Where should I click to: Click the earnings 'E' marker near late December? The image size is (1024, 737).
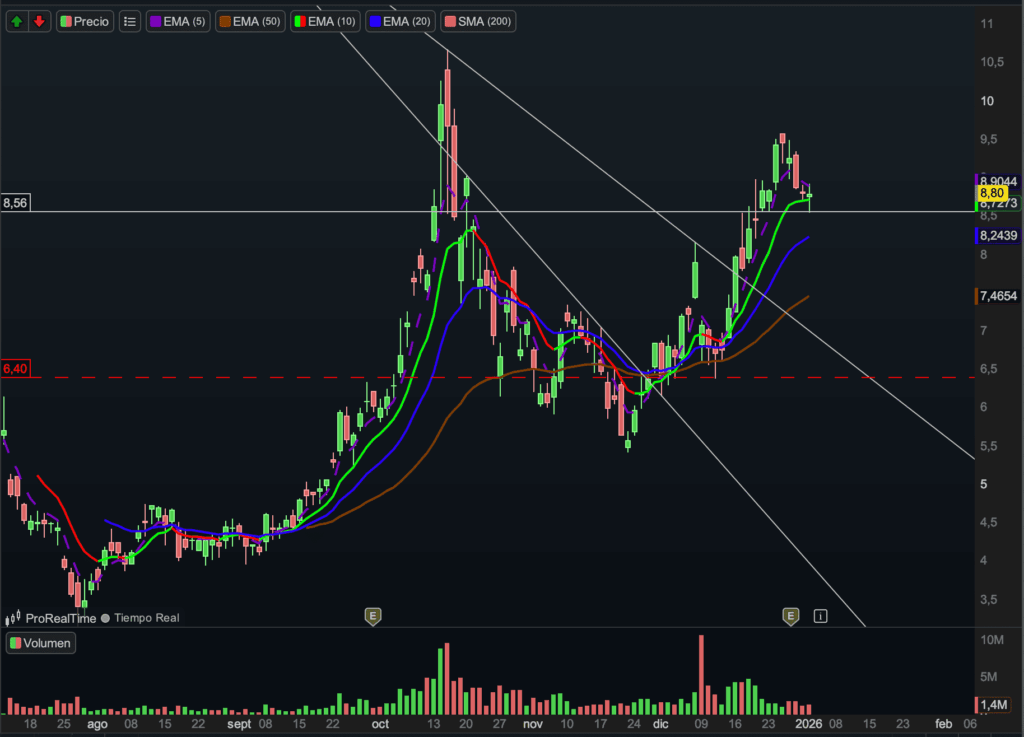click(790, 615)
